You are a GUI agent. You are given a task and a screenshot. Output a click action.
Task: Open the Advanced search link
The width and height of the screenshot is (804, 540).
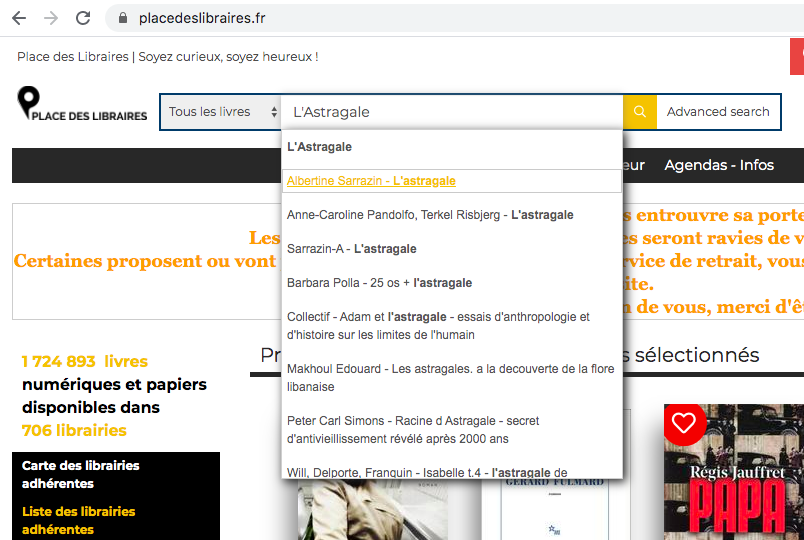(x=718, y=112)
